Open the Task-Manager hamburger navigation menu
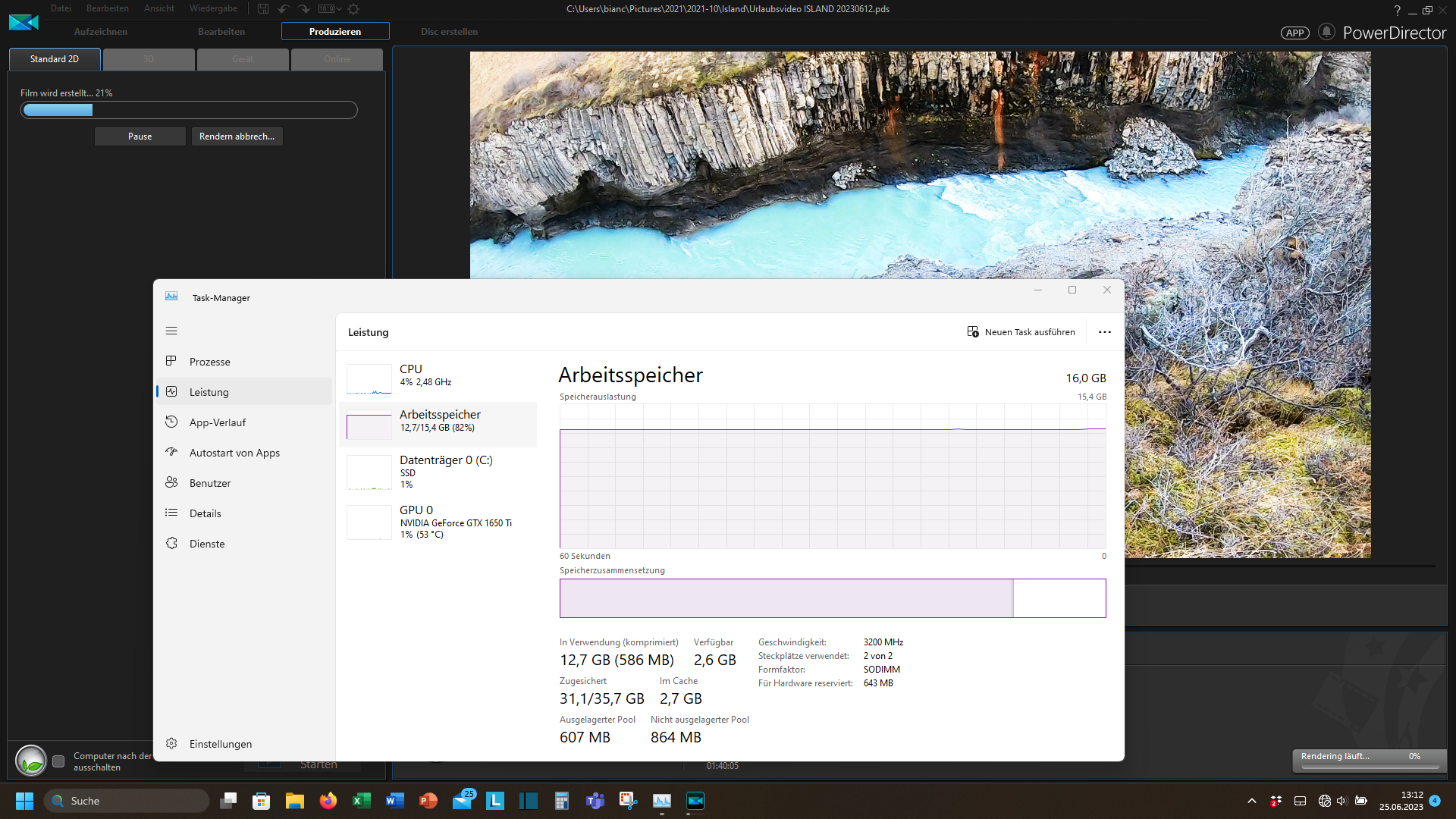 [171, 331]
